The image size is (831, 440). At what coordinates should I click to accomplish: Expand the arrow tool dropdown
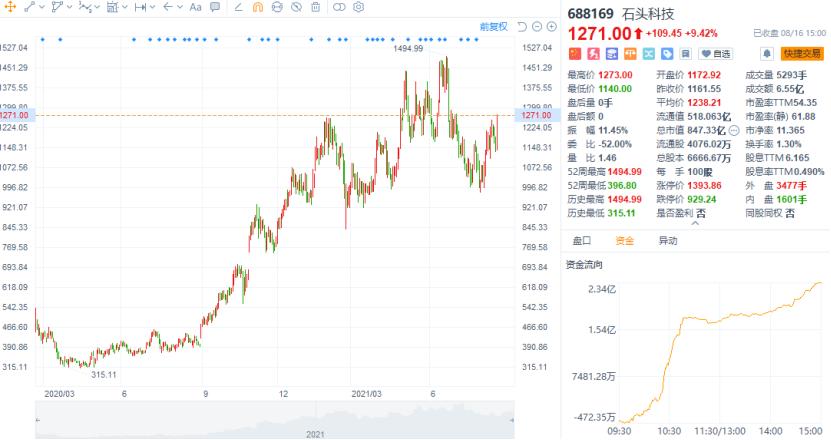(178, 7)
